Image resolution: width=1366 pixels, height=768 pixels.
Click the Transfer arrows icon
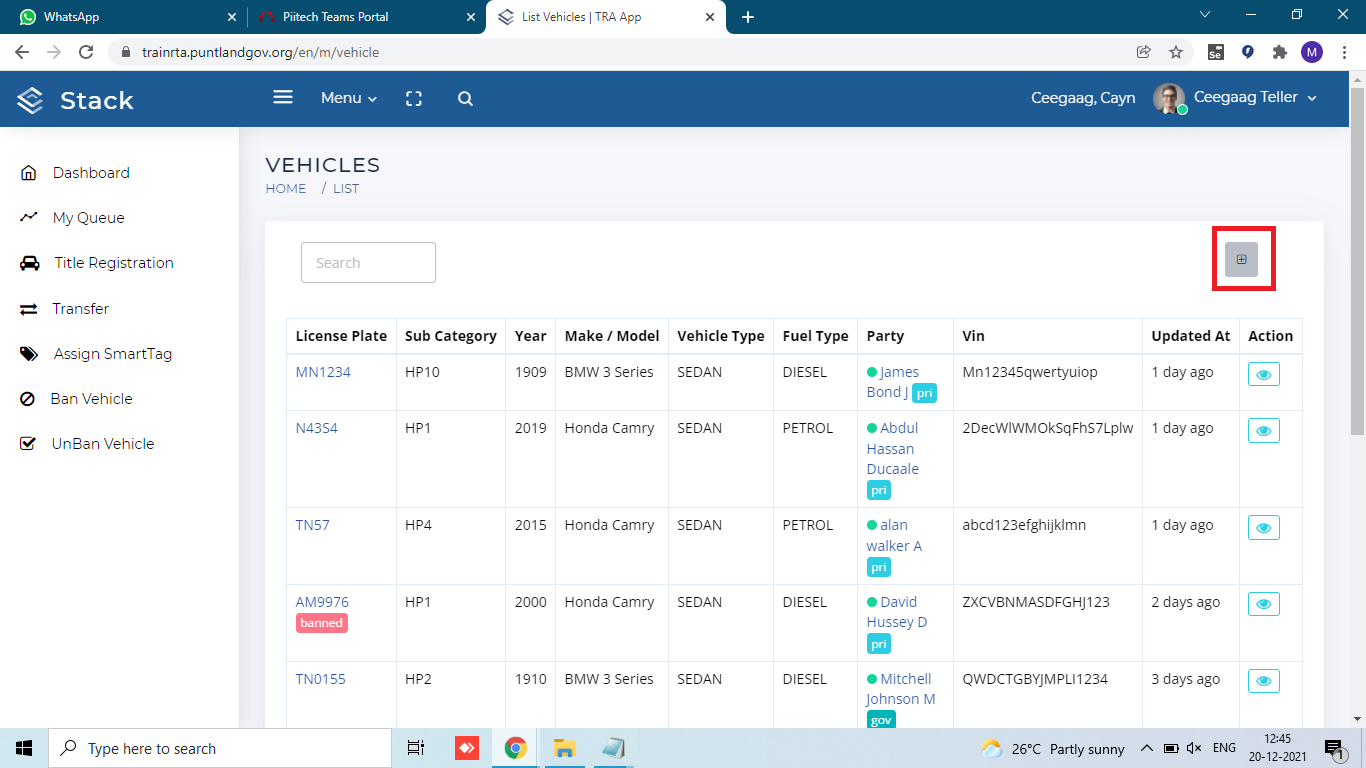tap(28, 309)
